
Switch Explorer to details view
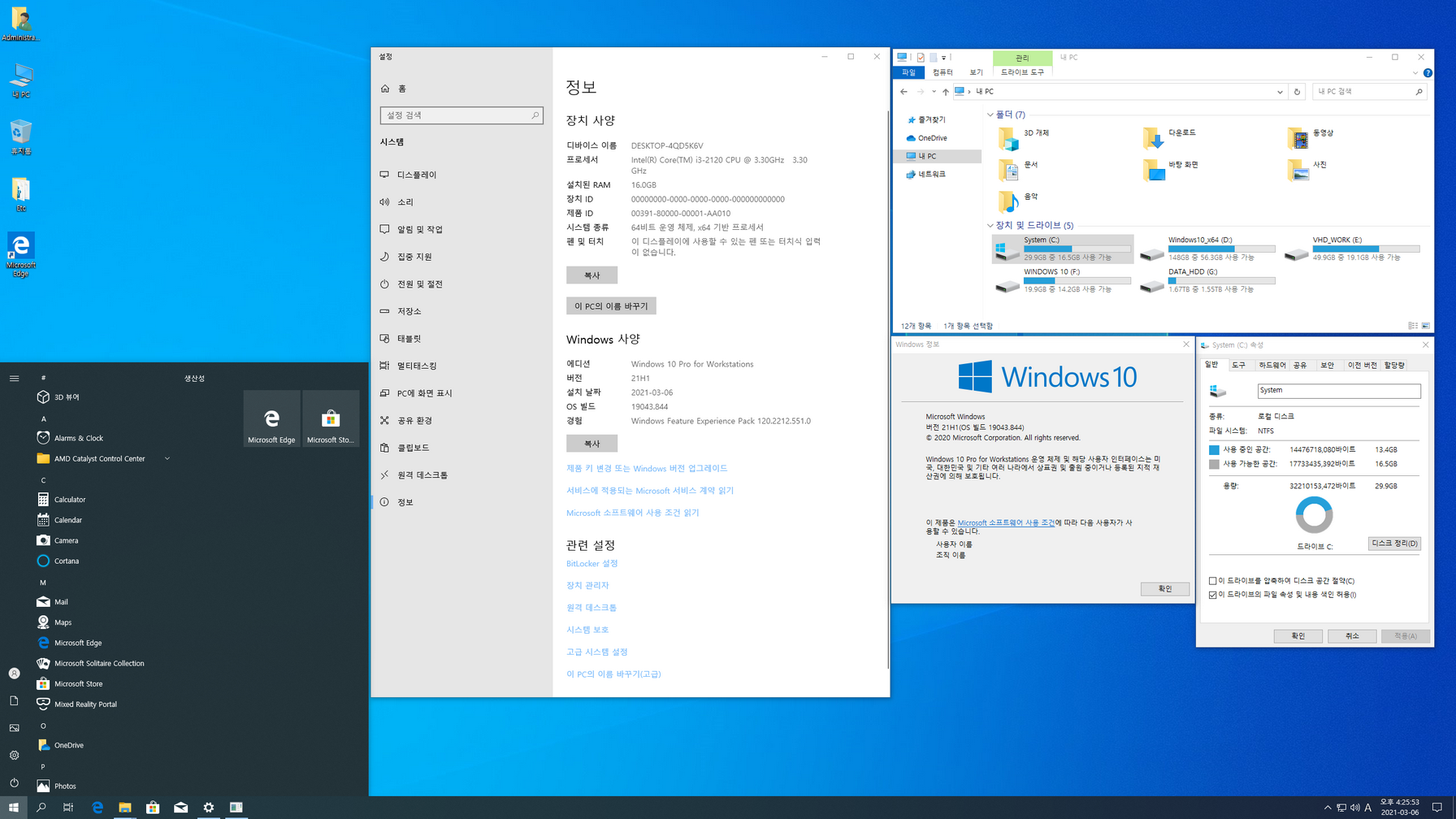(1413, 326)
